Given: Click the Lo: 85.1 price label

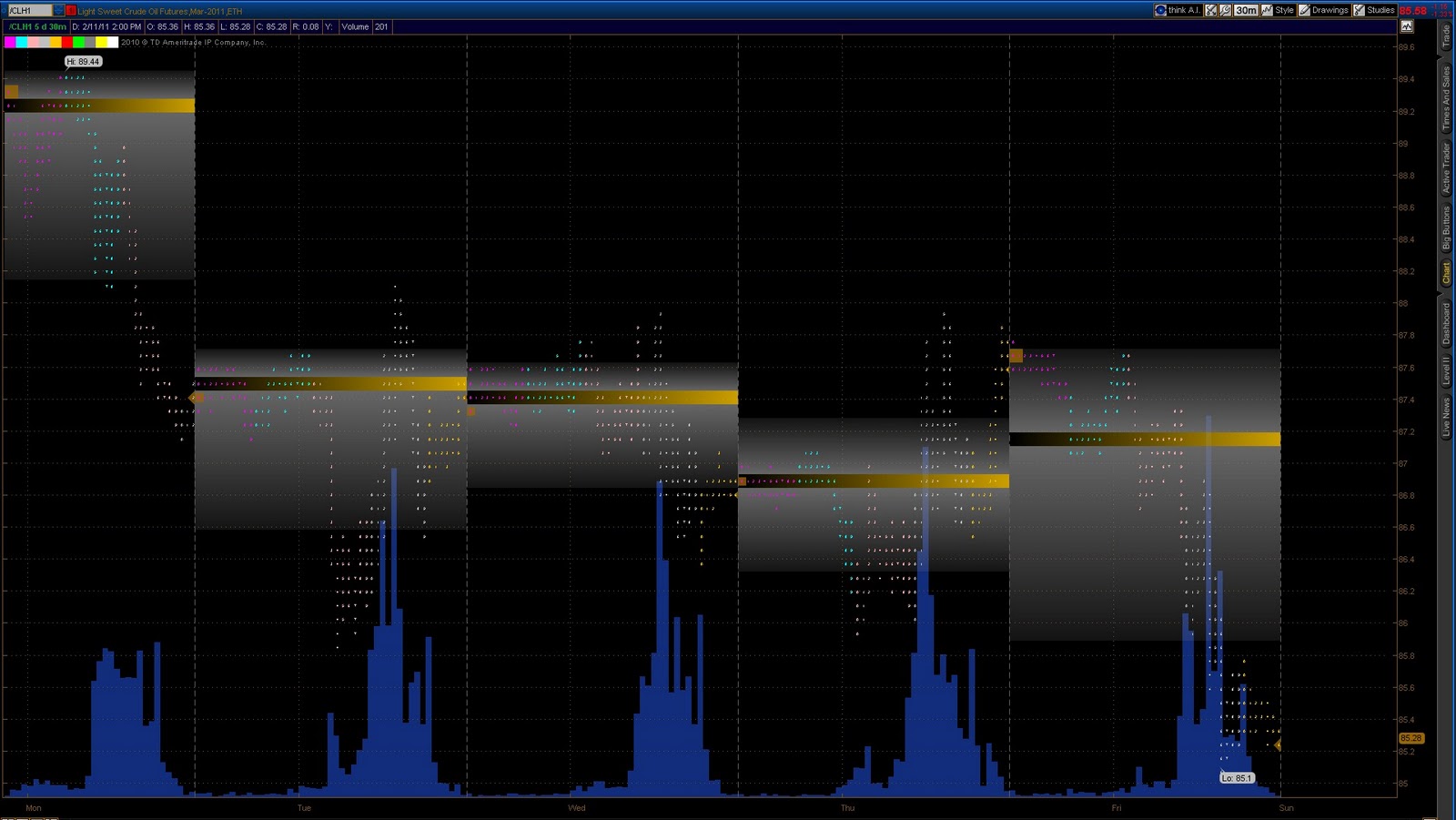Looking at the screenshot, I should coord(1237,777).
